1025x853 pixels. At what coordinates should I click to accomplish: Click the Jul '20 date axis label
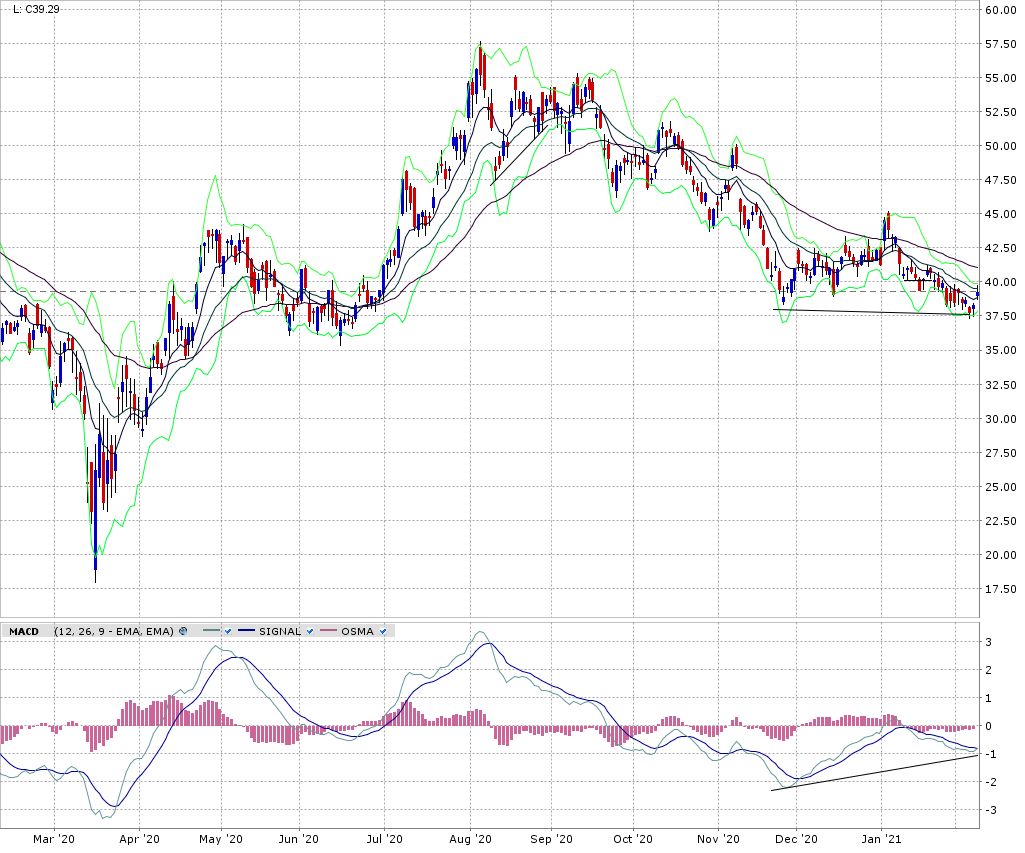pyautogui.click(x=384, y=839)
